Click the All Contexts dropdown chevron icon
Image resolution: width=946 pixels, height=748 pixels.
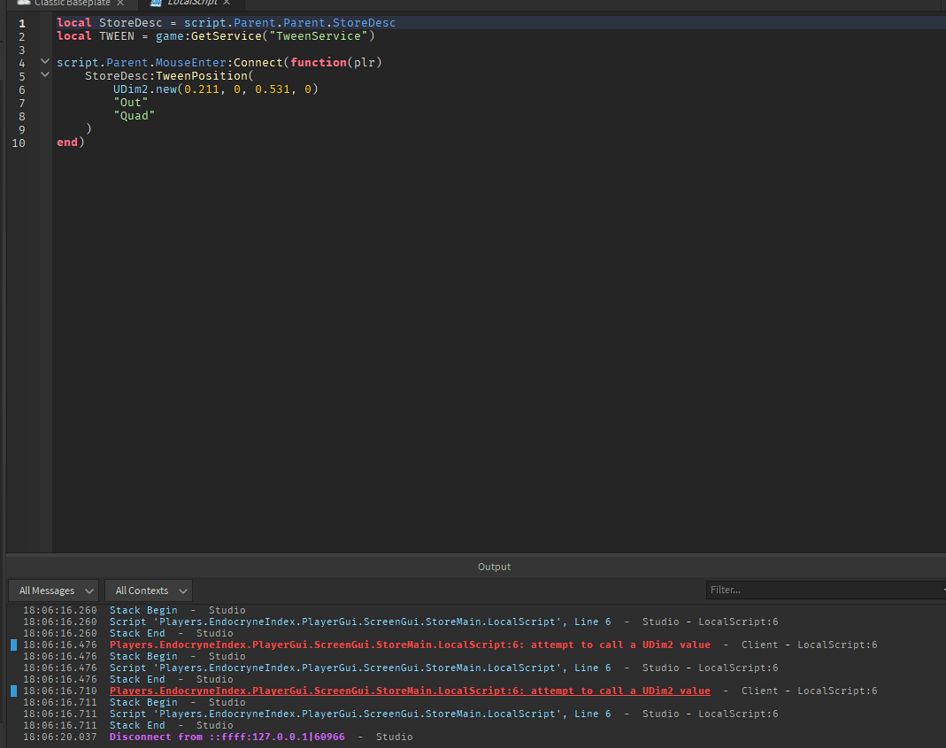182,590
